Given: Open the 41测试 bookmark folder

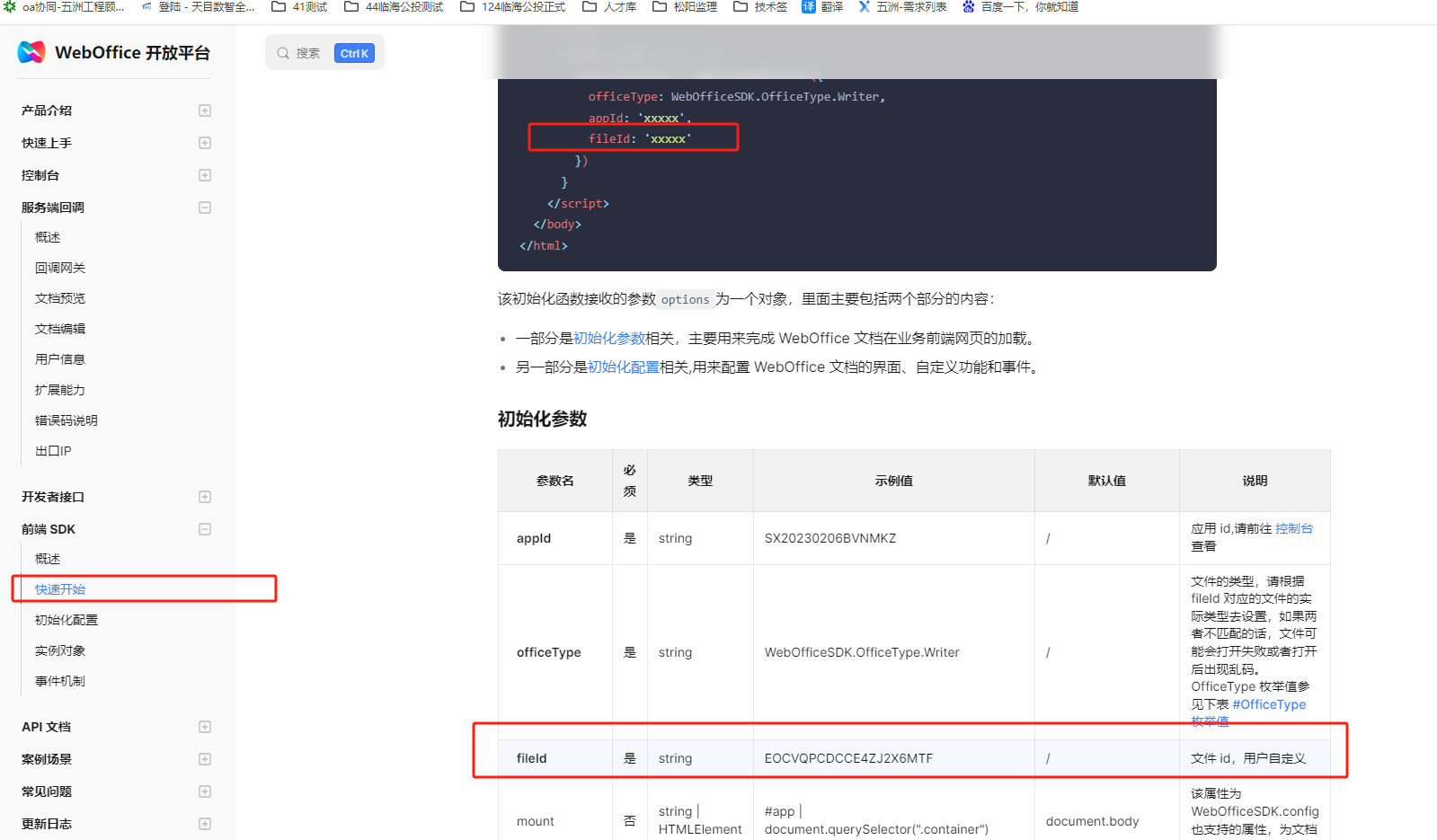Looking at the screenshot, I should coord(300,6).
